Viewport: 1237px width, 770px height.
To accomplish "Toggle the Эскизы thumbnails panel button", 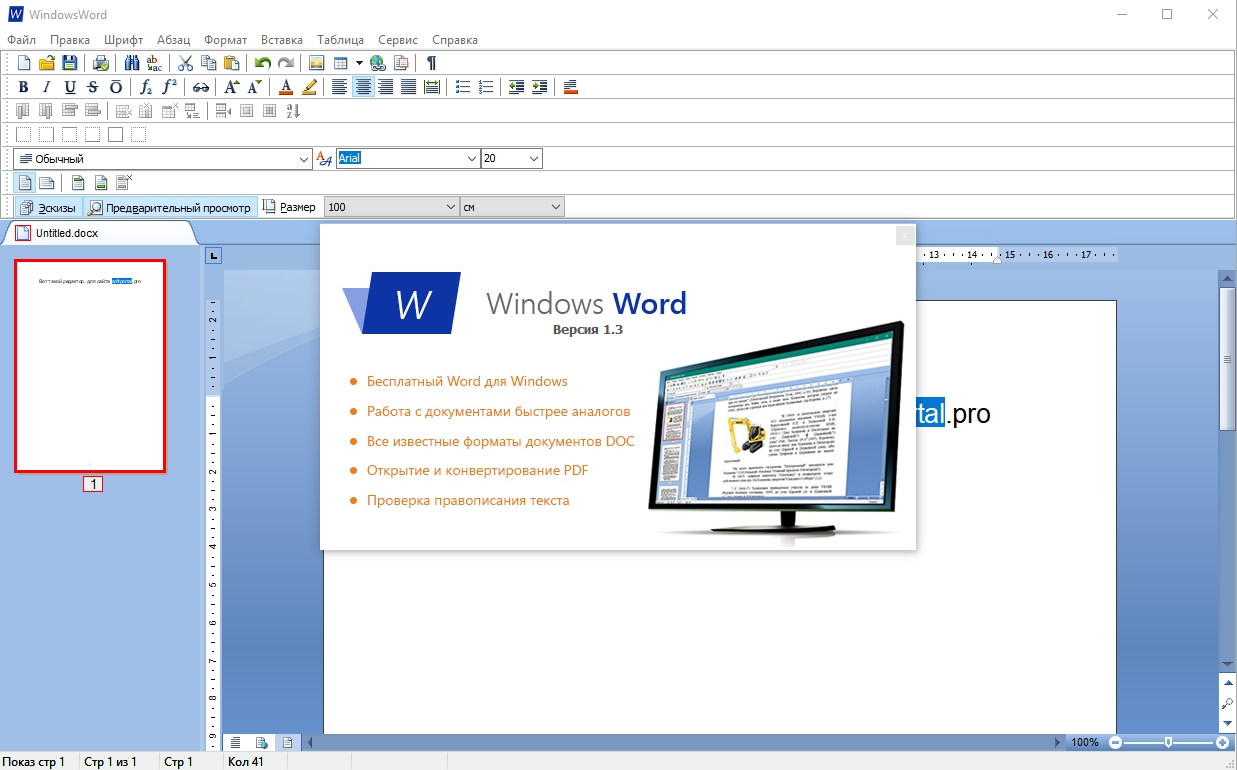I will pos(48,207).
